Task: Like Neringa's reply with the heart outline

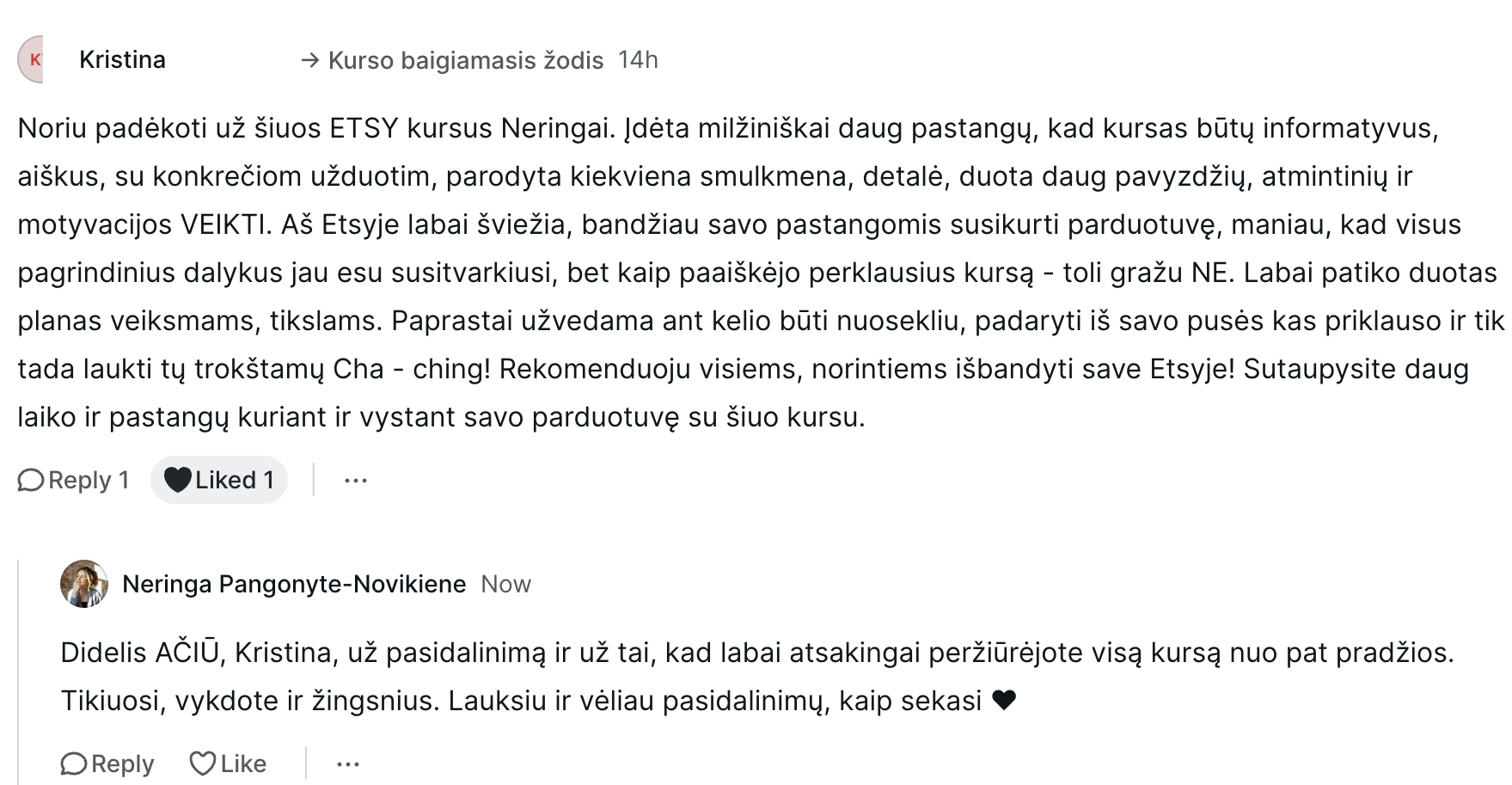Action: pyautogui.click(x=203, y=764)
